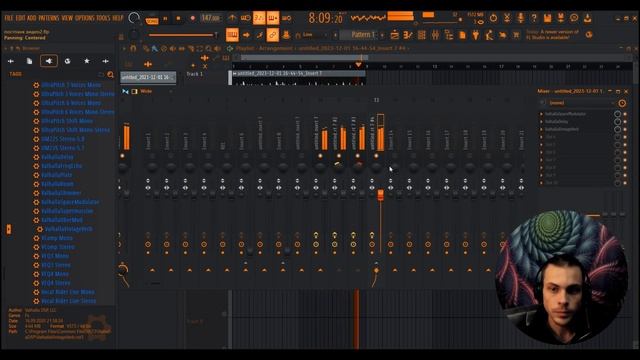Select VEQ3 Stereo in the browser list
This screenshot has height=360, width=640.
click(x=56, y=265)
